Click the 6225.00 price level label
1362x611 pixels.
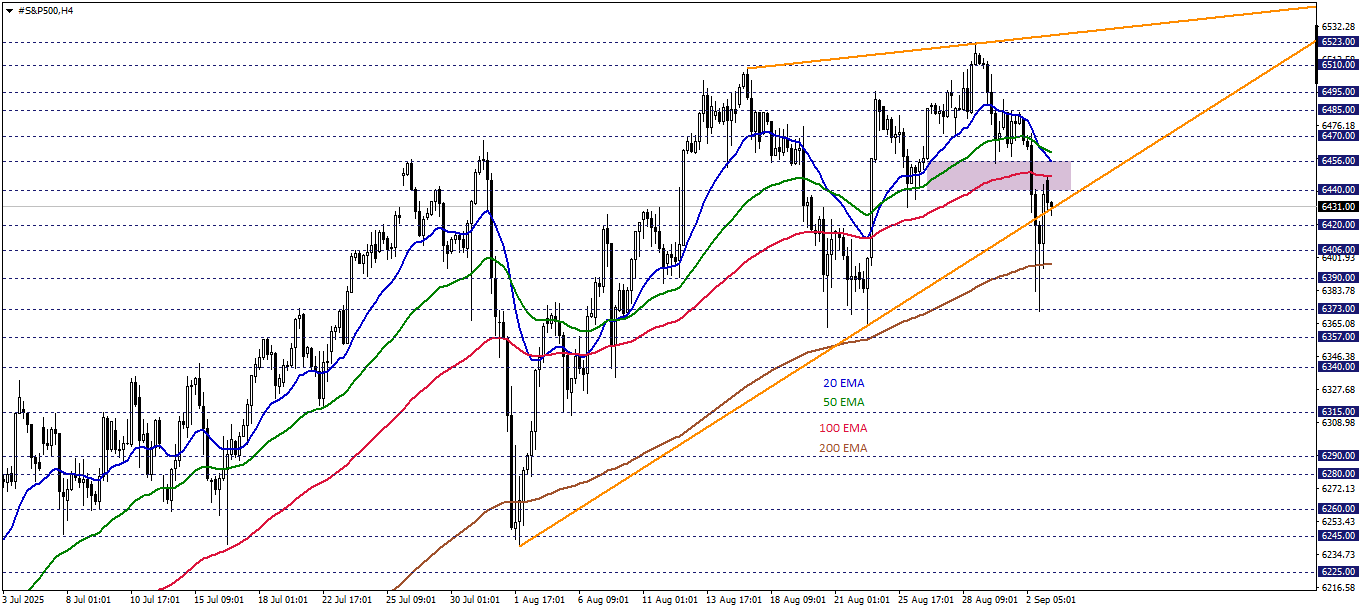pyautogui.click(x=1338, y=572)
